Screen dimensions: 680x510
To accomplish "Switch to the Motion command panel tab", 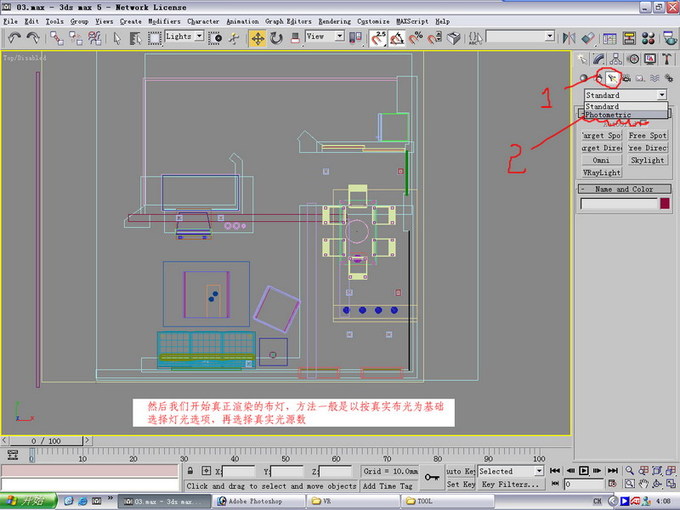I will 633,59.
